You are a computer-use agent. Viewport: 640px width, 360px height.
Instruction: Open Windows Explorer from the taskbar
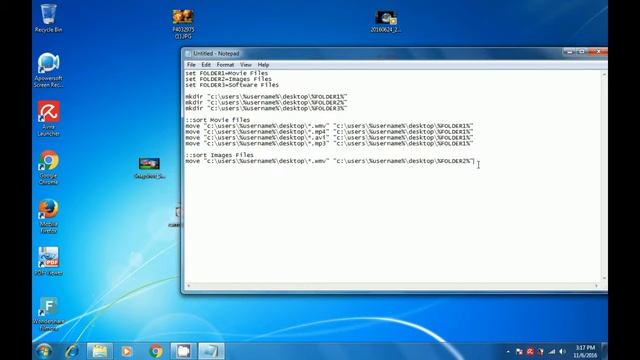[x=100, y=351]
